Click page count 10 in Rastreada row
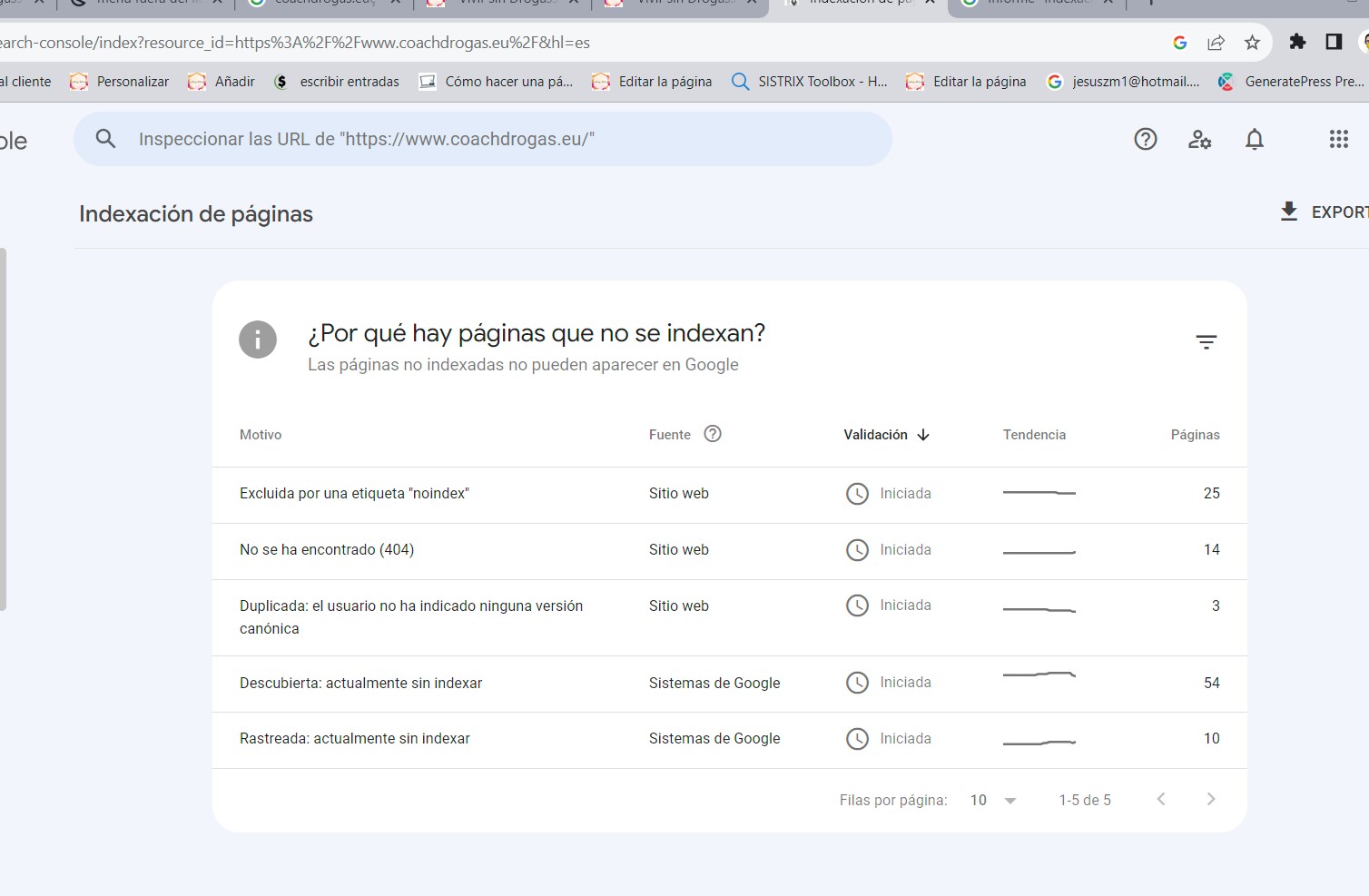The image size is (1369, 896). point(1212,739)
